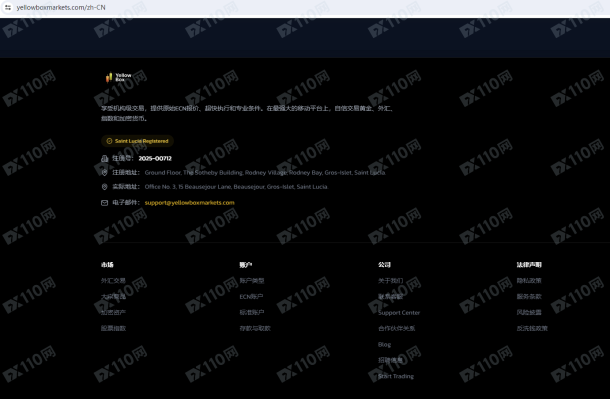The image size is (610, 399).
Task: Open the 账户类型 link
Action: (252, 280)
